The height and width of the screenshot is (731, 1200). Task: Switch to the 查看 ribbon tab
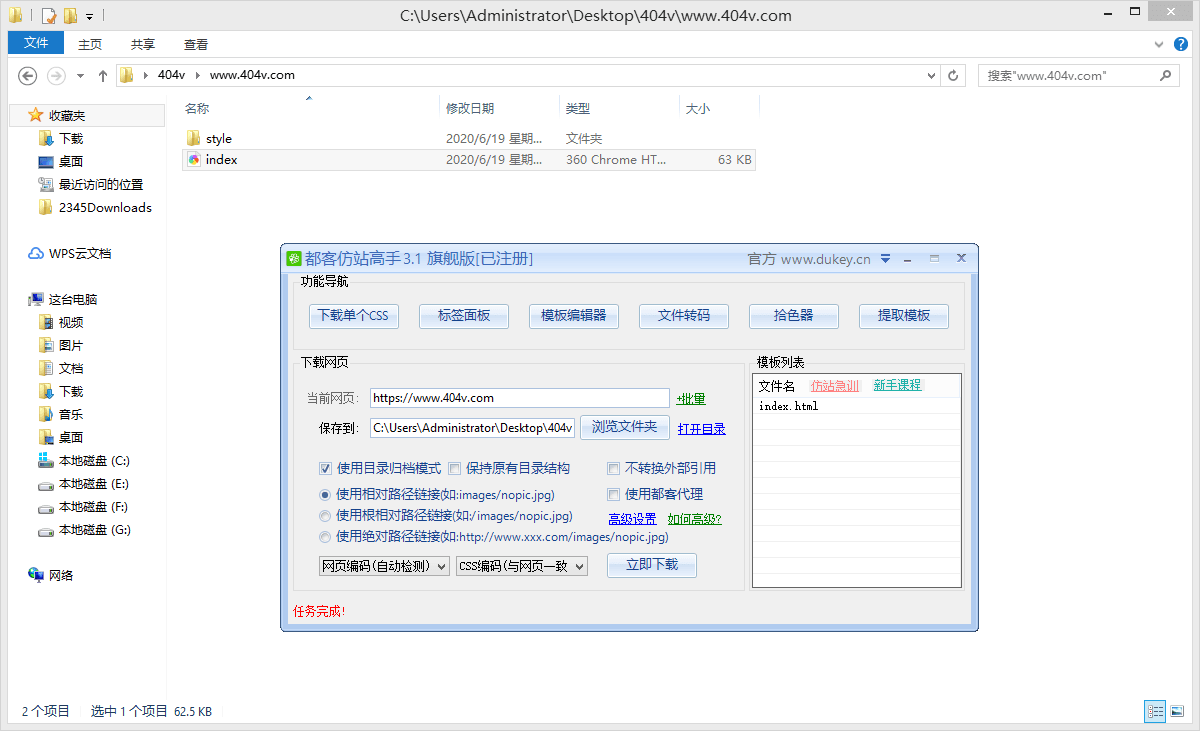tap(195, 43)
